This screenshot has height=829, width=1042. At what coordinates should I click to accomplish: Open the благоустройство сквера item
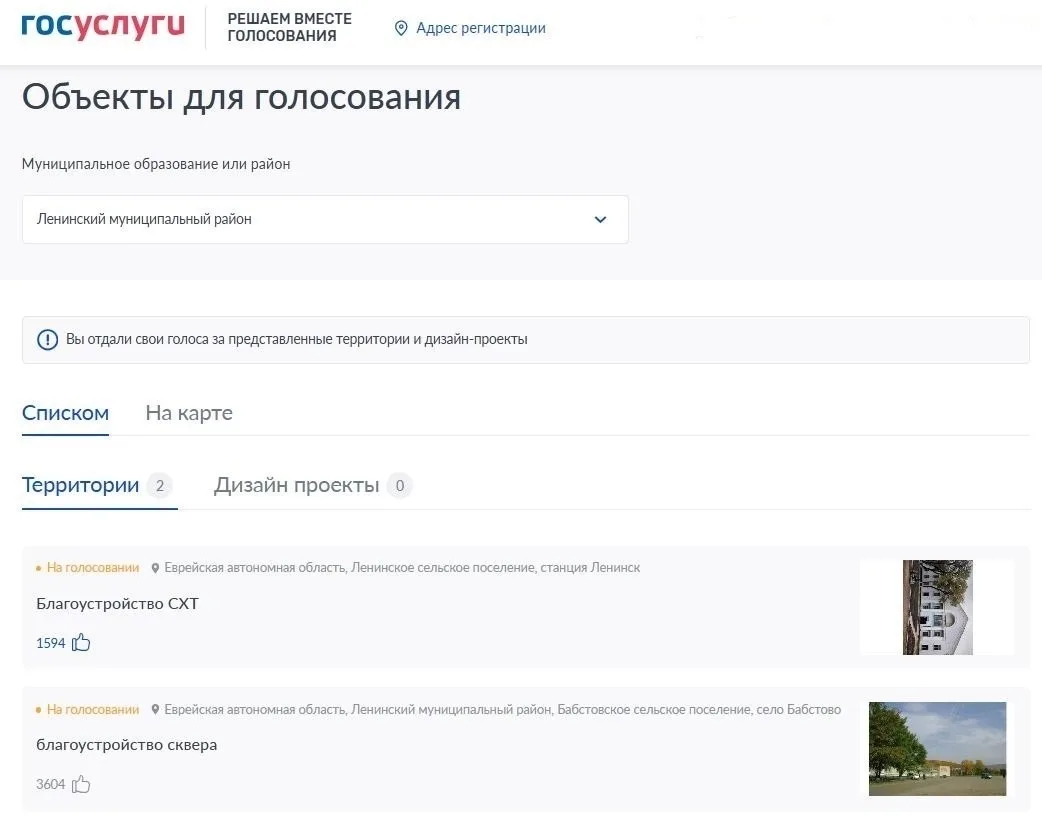[x=126, y=745]
